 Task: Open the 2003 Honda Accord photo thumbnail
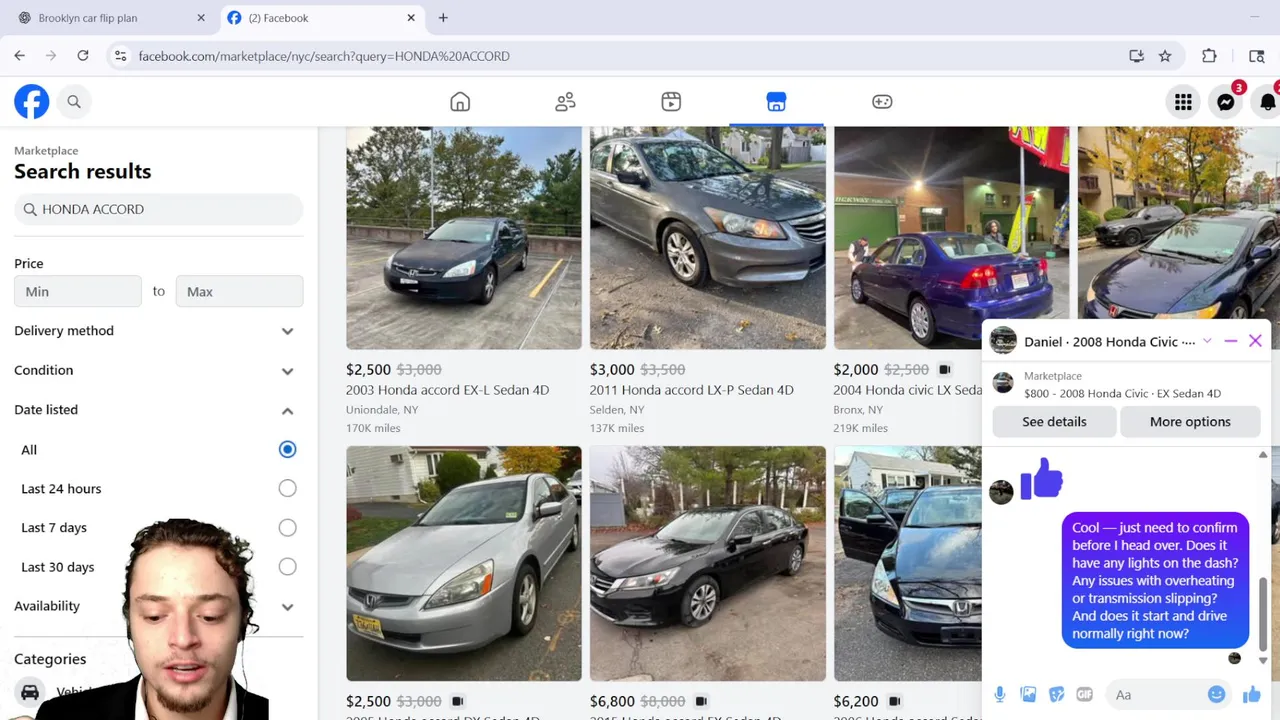pos(463,237)
